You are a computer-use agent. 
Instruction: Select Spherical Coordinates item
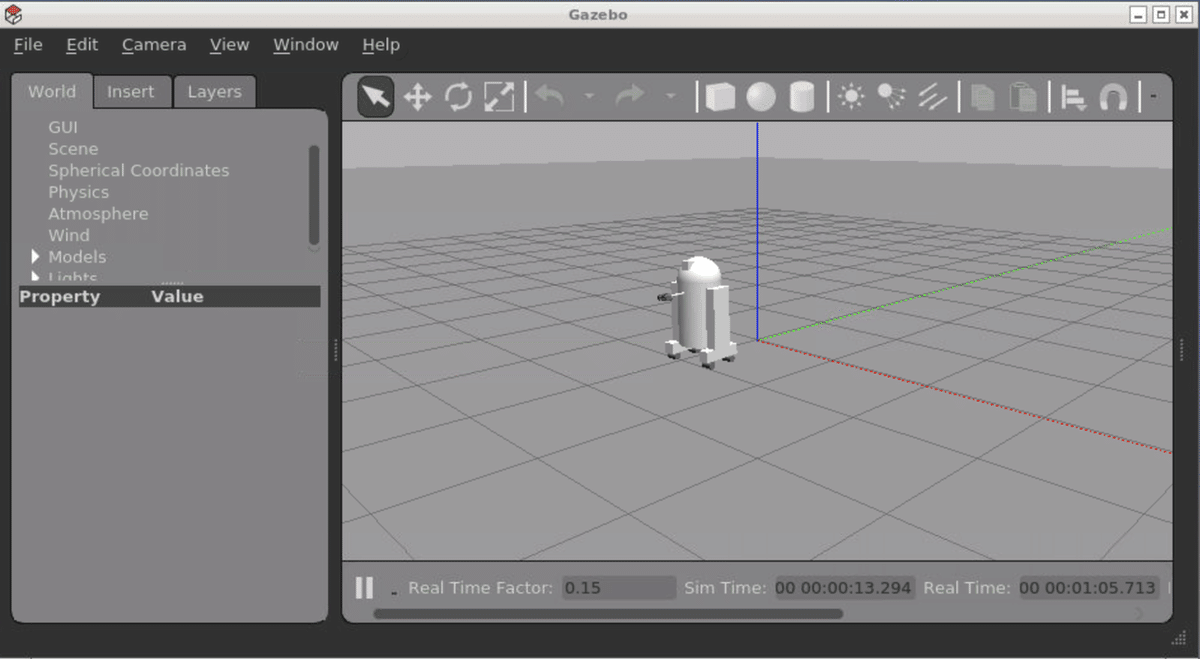pyautogui.click(x=139, y=170)
